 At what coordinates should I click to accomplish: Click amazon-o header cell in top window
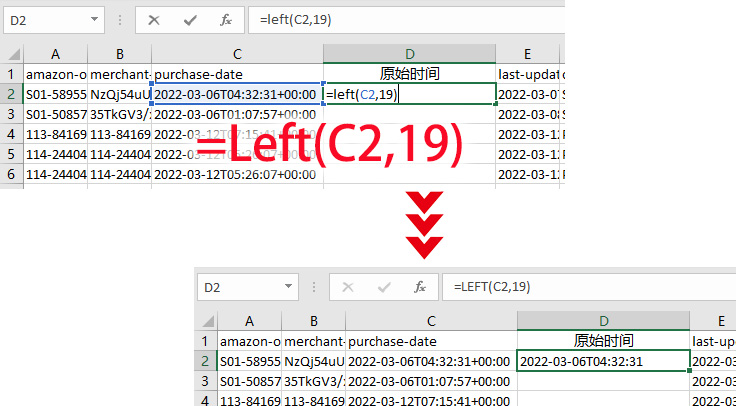point(55,74)
